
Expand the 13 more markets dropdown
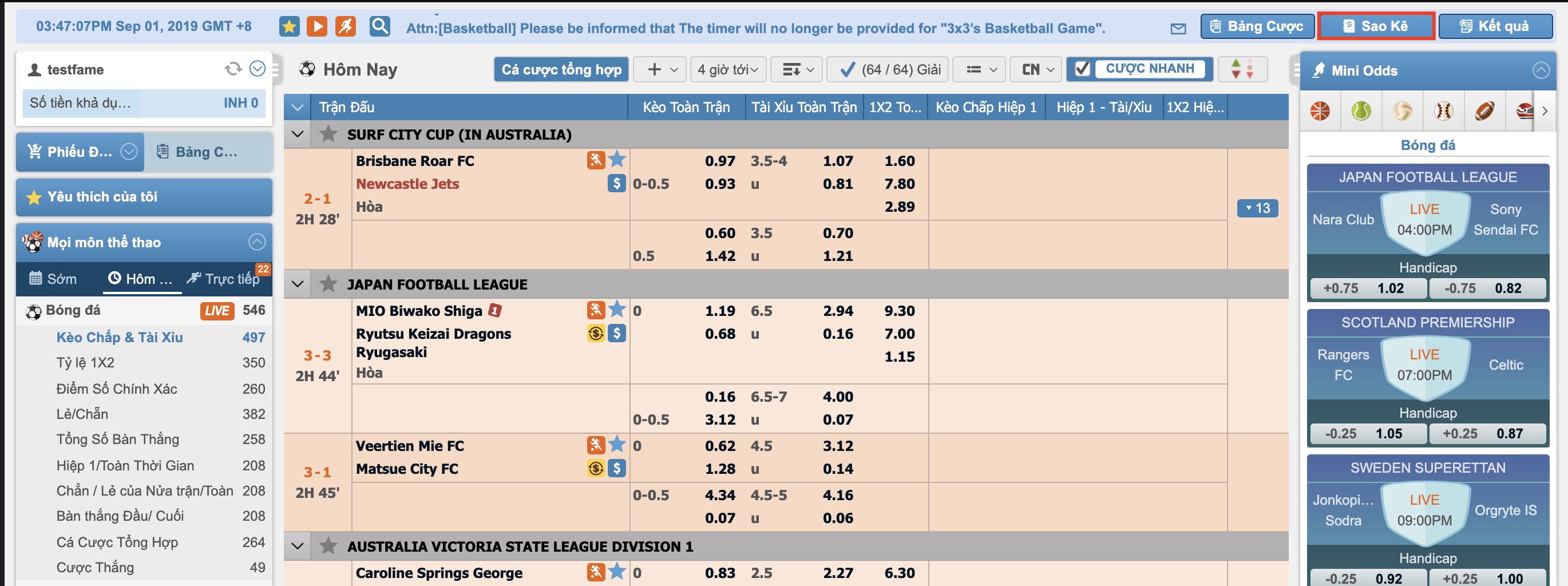[x=1257, y=208]
